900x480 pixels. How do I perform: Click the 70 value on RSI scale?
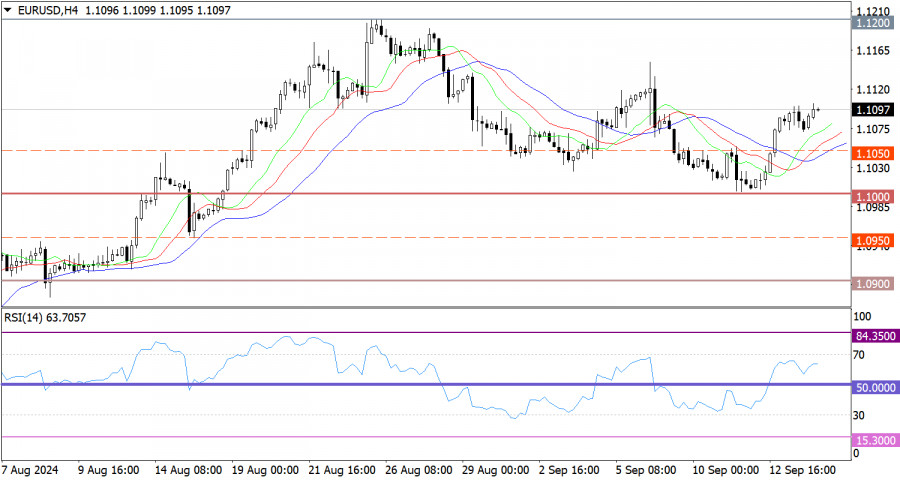click(858, 355)
